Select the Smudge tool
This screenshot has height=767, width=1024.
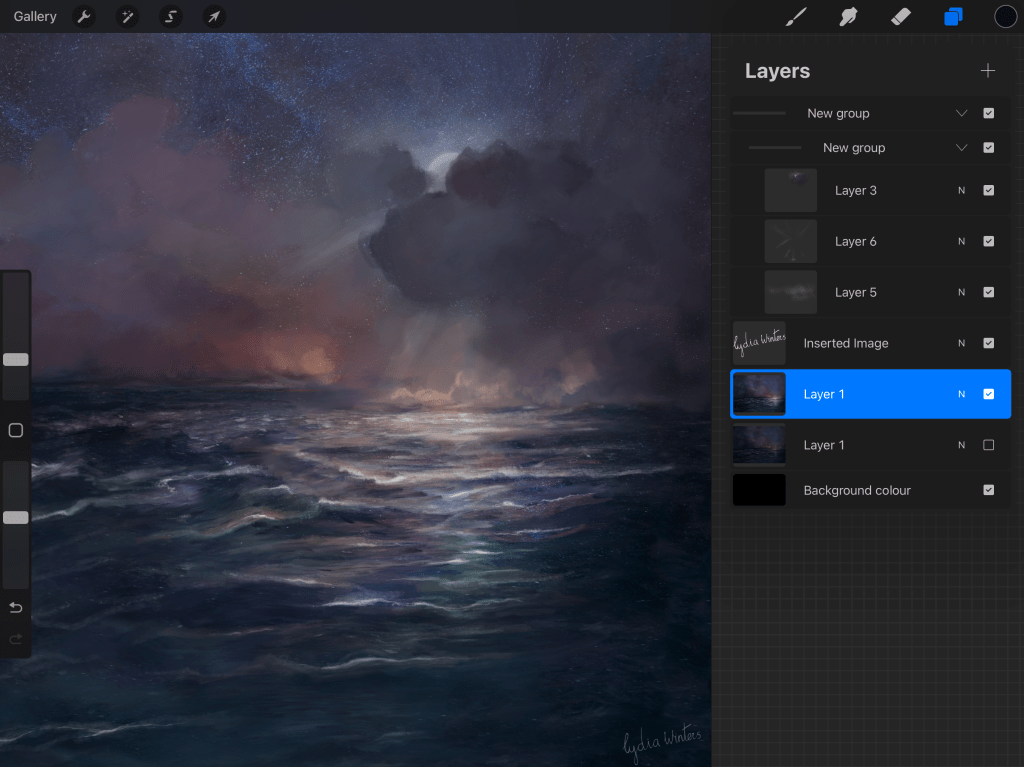tap(849, 17)
